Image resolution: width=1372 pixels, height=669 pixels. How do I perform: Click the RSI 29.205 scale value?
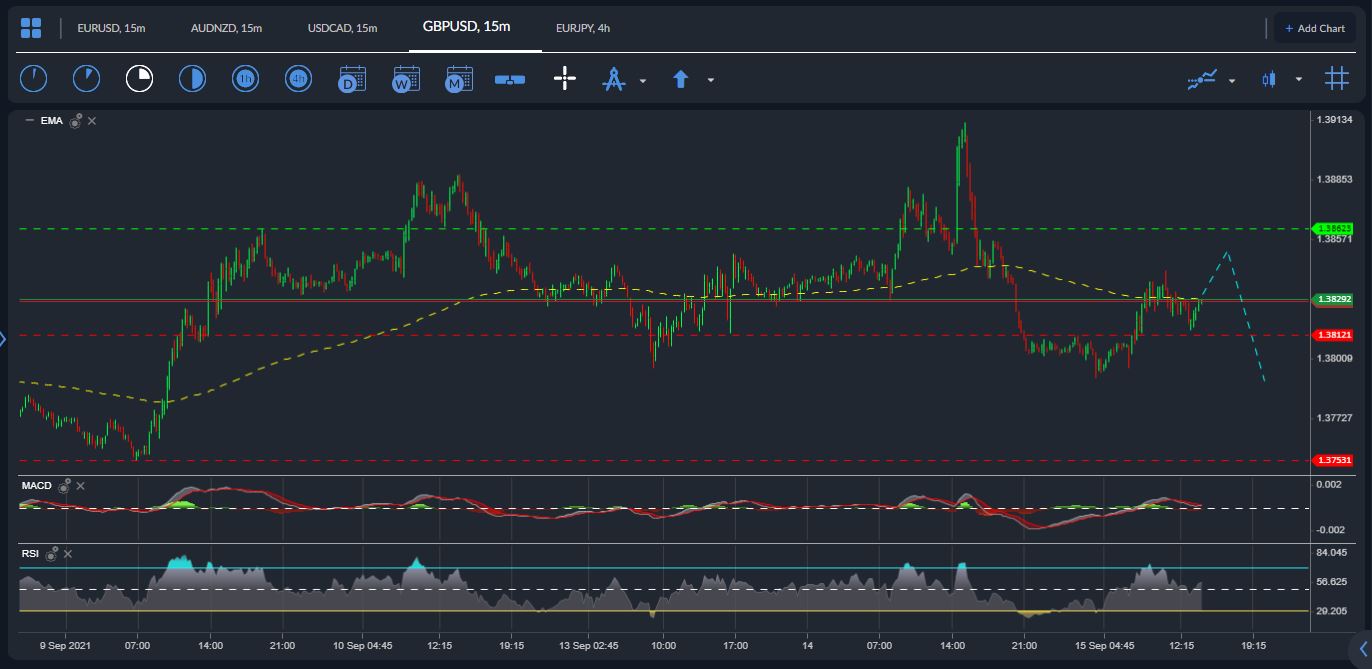pos(1332,611)
